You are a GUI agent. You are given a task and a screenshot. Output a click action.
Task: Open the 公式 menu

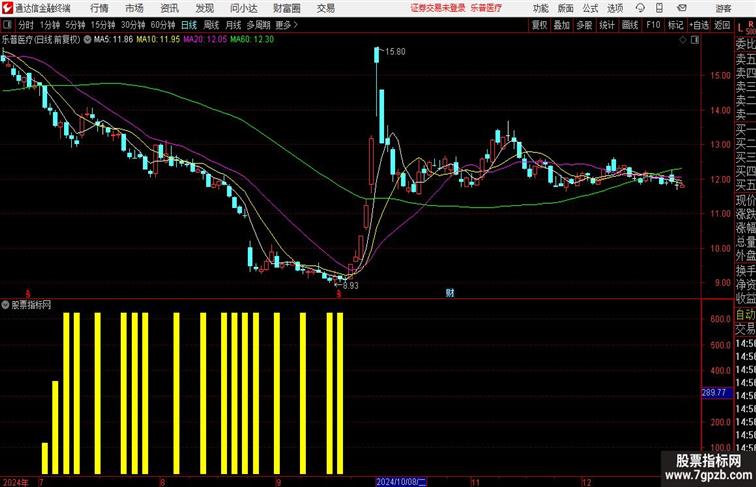[x=590, y=8]
